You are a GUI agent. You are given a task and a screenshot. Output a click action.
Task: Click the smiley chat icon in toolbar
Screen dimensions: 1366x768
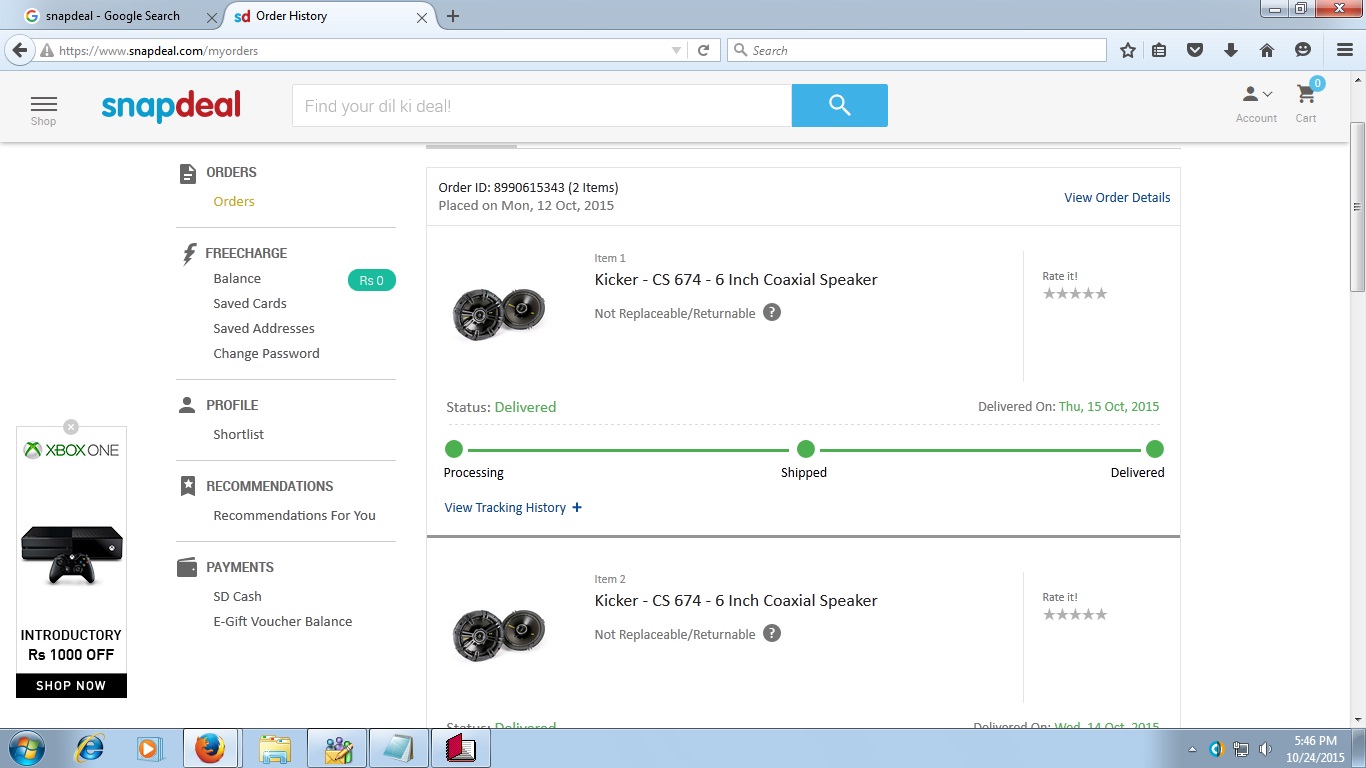pyautogui.click(x=1302, y=50)
